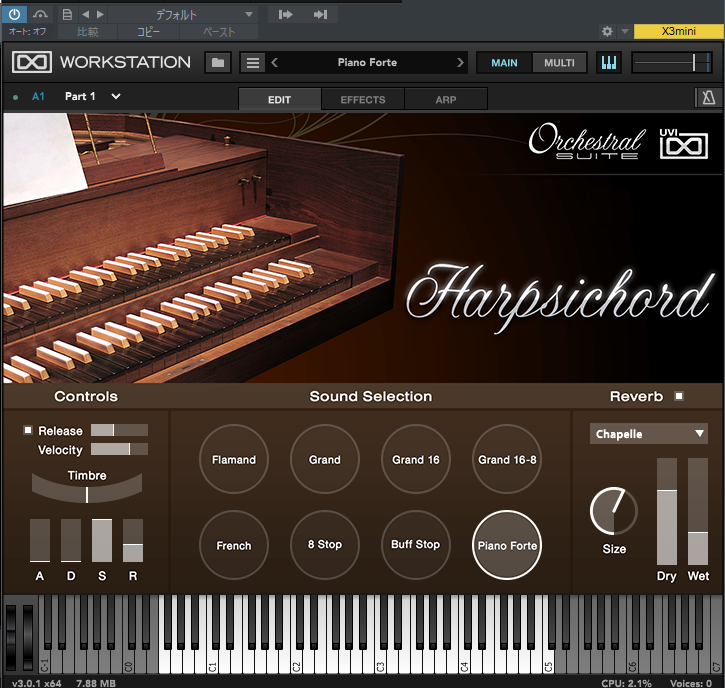Open the EFFECTS tab
The width and height of the screenshot is (725, 688).
[x=362, y=99]
